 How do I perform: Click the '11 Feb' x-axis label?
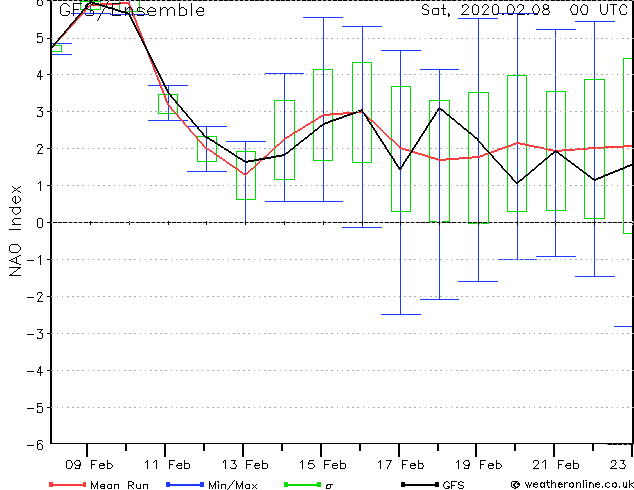[x=167, y=465]
